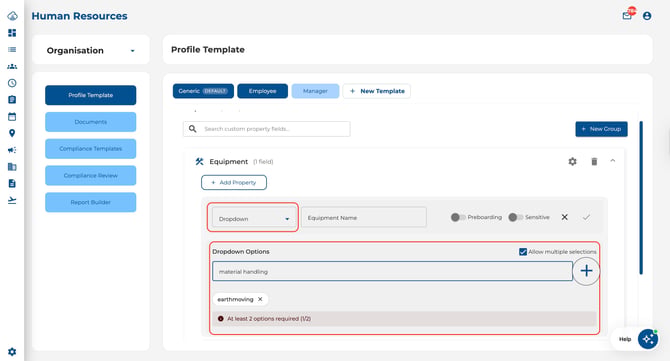Click the material handling option input

coord(392,271)
